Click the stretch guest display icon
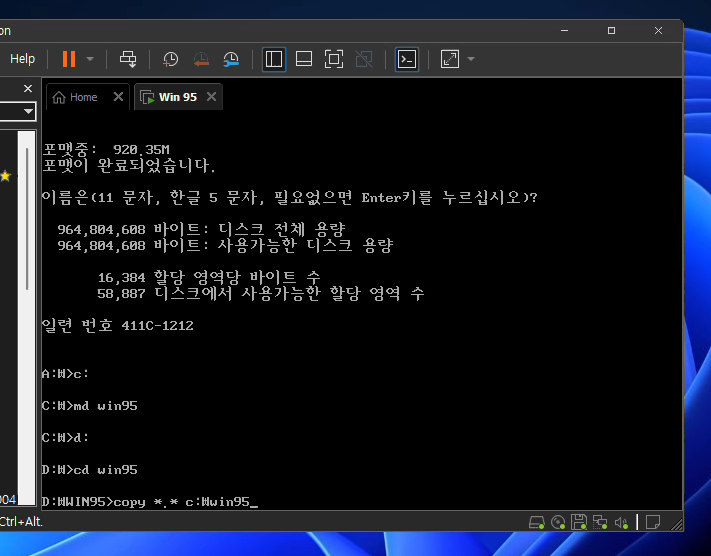The image size is (711, 556). 450,59
